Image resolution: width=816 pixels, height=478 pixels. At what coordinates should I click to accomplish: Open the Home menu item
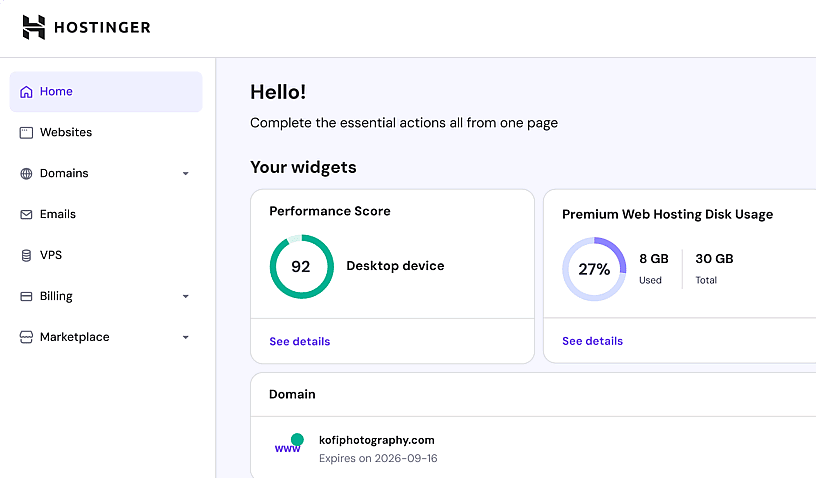tap(106, 92)
